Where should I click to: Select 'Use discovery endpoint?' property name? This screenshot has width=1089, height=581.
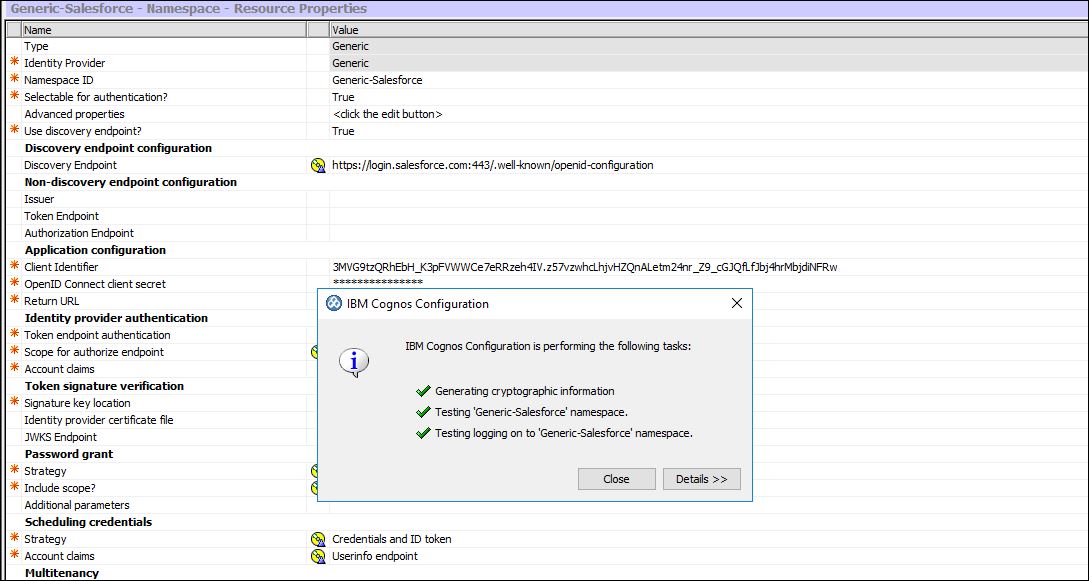pyautogui.click(x=83, y=131)
